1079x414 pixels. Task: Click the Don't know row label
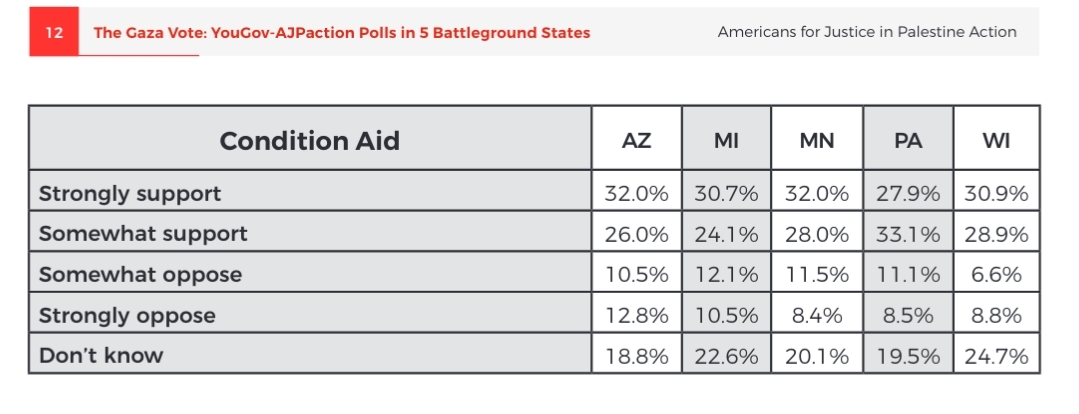pos(101,356)
